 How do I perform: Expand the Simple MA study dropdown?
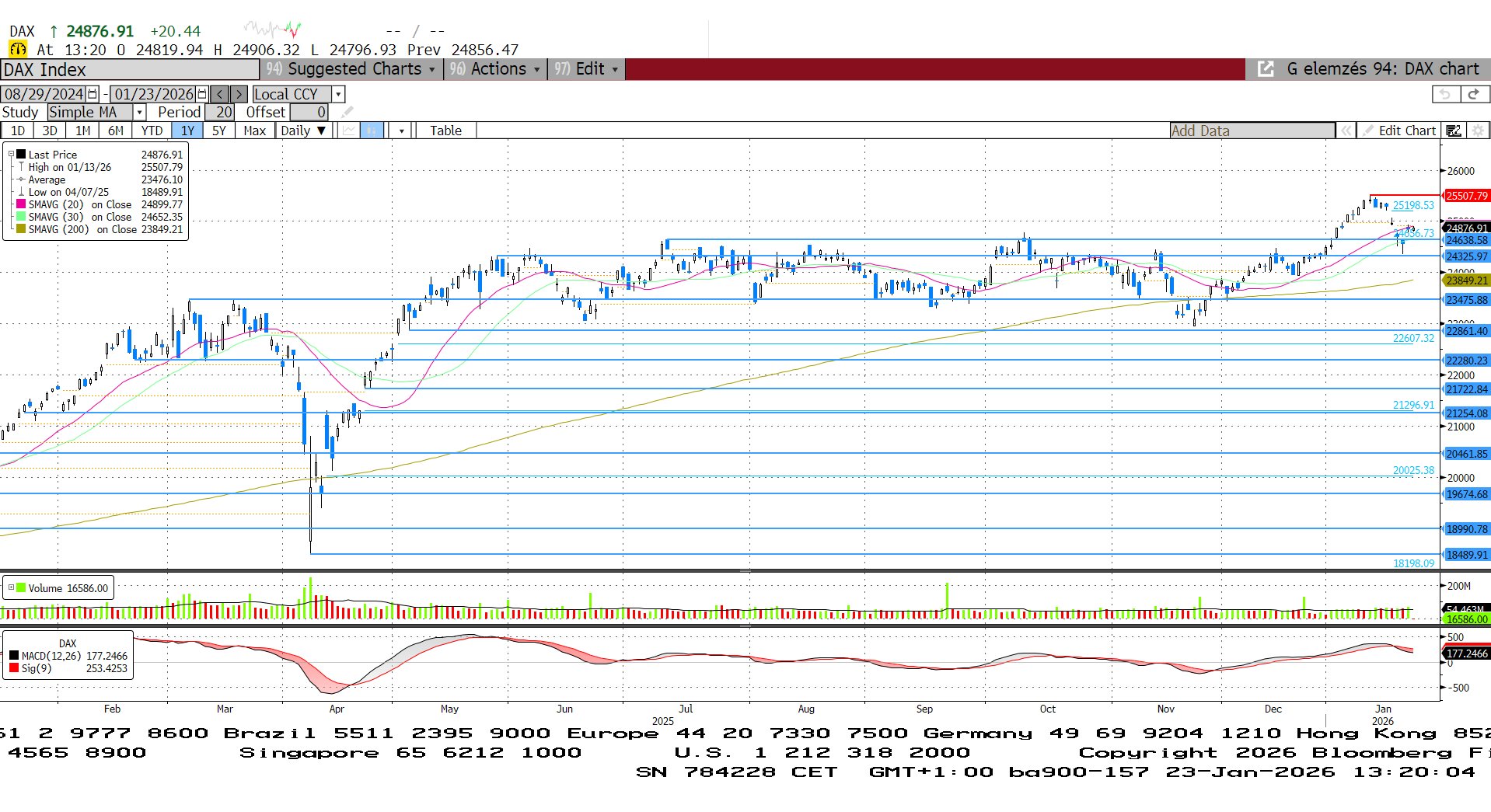click(x=139, y=113)
